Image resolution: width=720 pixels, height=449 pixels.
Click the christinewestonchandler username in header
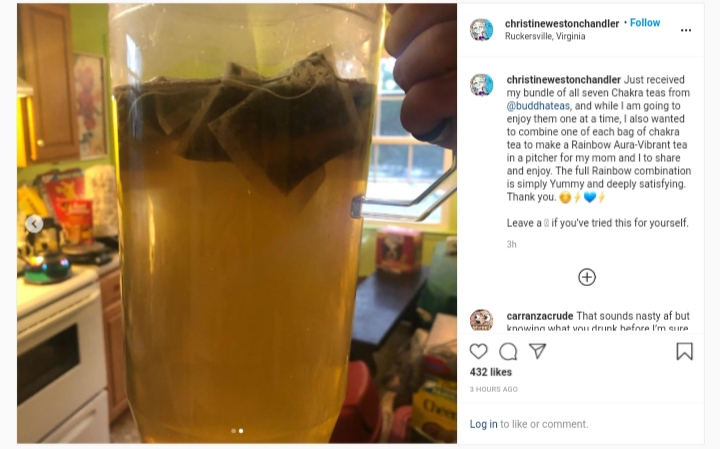click(562, 23)
